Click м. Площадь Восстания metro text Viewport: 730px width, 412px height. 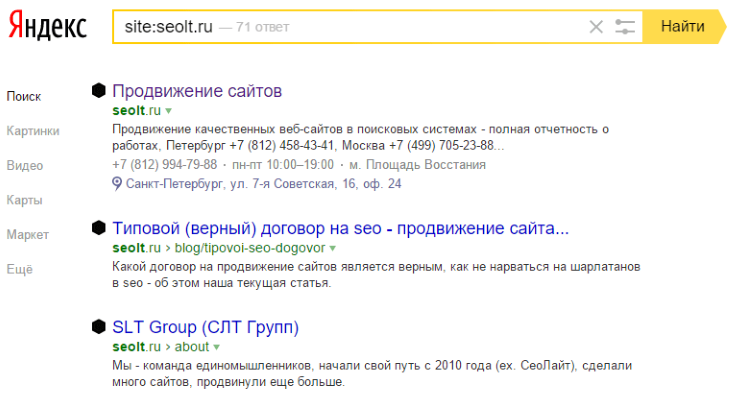pos(417,165)
